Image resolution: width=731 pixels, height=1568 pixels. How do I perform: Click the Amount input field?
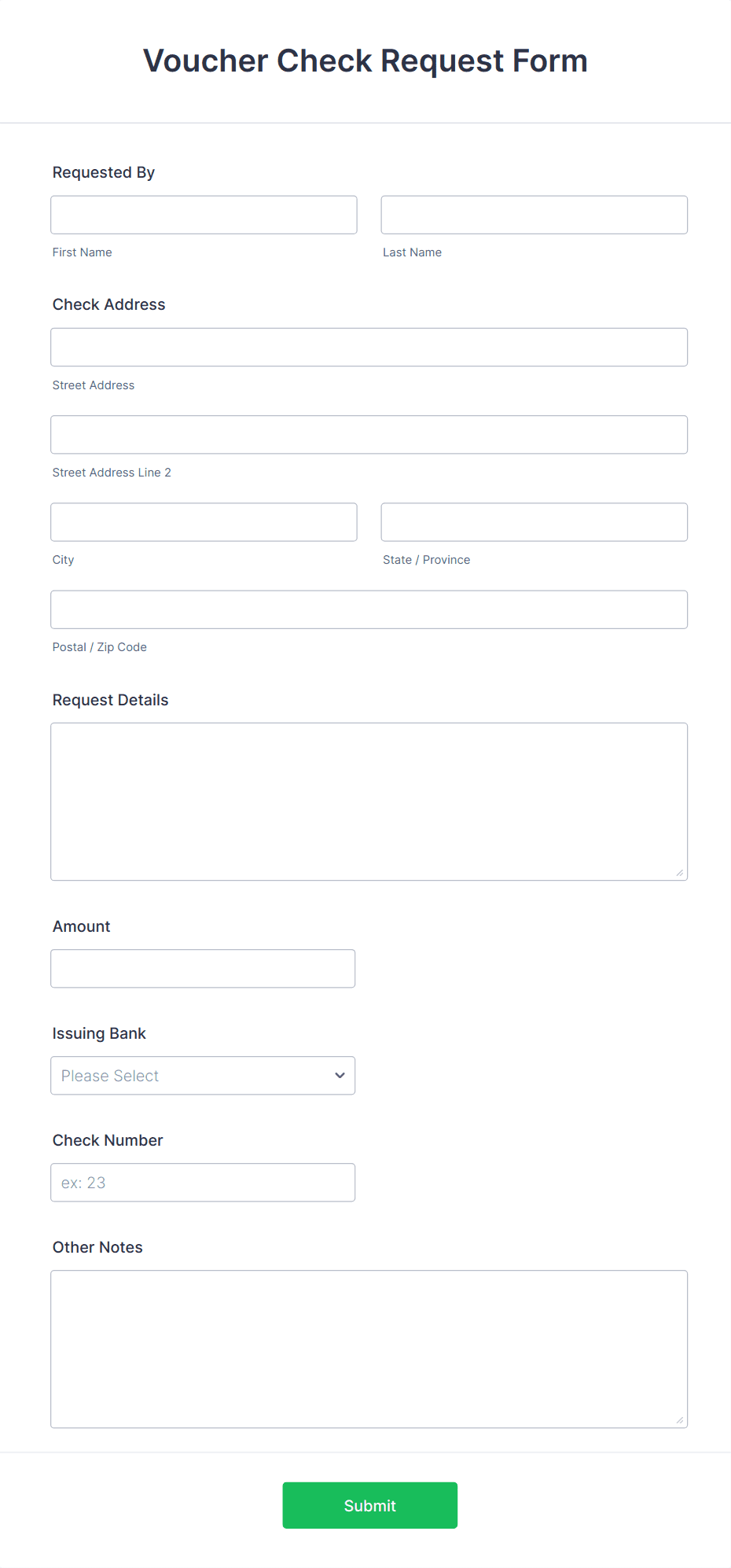202,967
